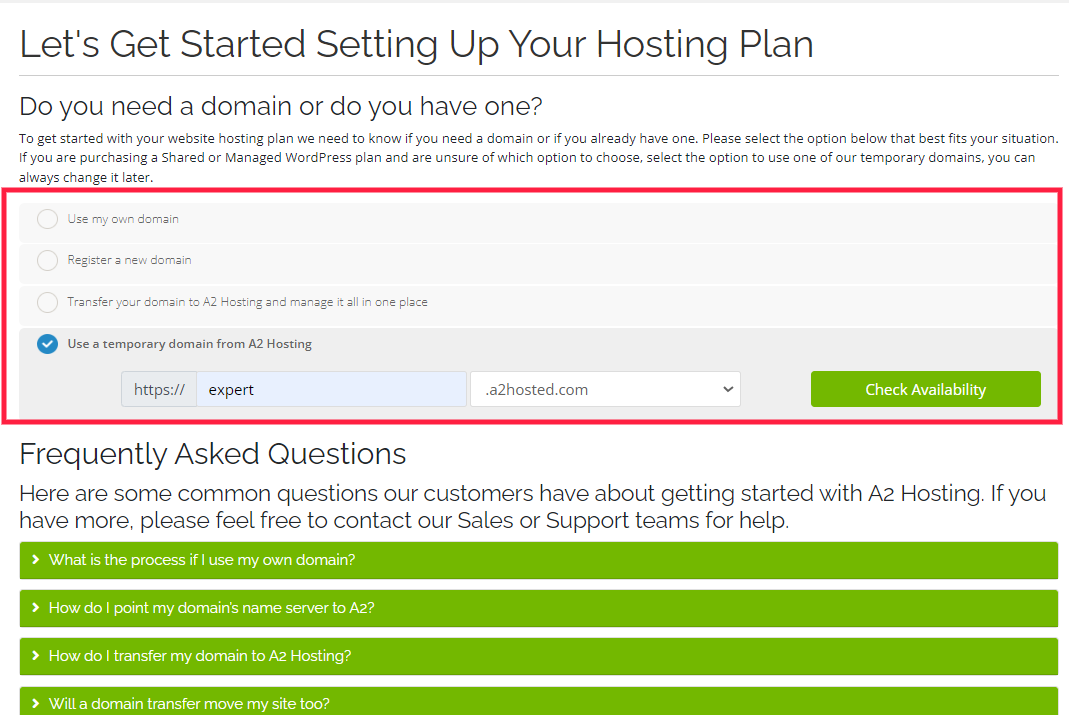Click the down-arrow icon in the .a2hosted.com selector

727,389
